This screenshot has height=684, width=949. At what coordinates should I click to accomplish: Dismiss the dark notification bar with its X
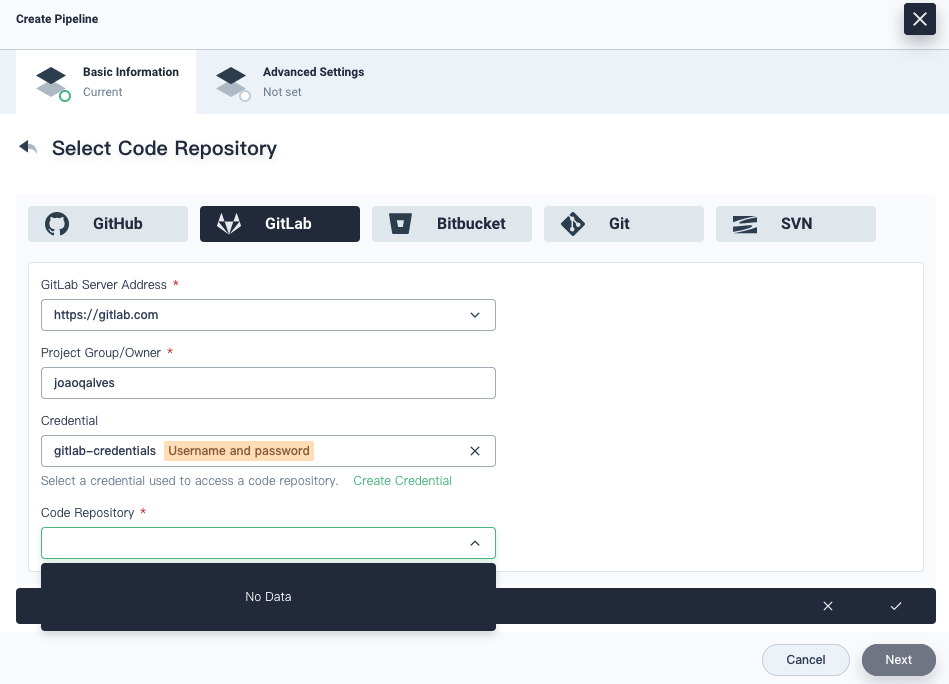coord(828,606)
